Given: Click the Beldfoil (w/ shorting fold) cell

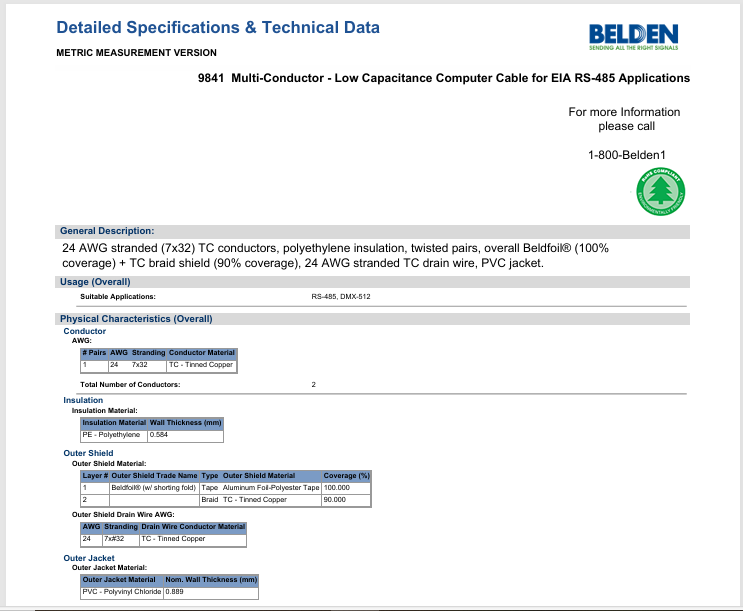Looking at the screenshot, I should point(154,487).
